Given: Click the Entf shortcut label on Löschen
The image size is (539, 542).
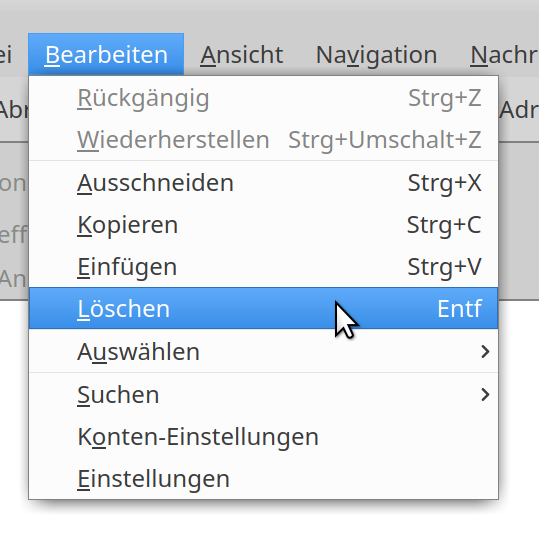Looking at the screenshot, I should point(459,308).
